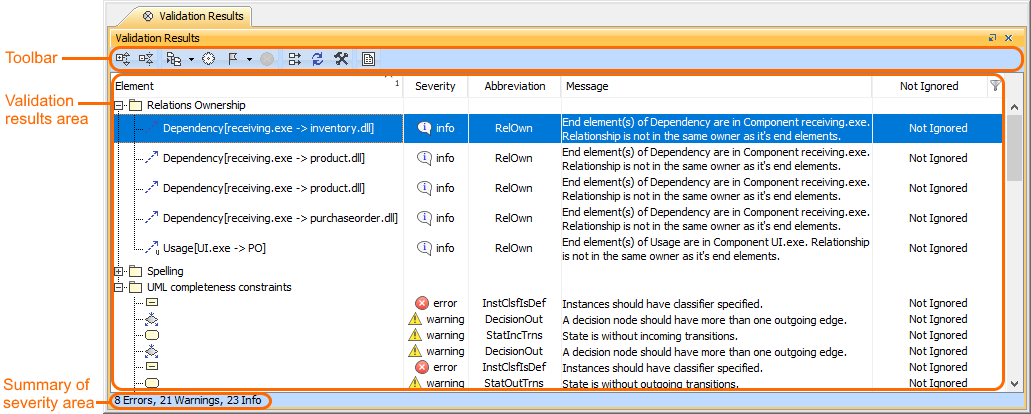Select the Usage[UI.exe -> PO] row

click(558, 248)
